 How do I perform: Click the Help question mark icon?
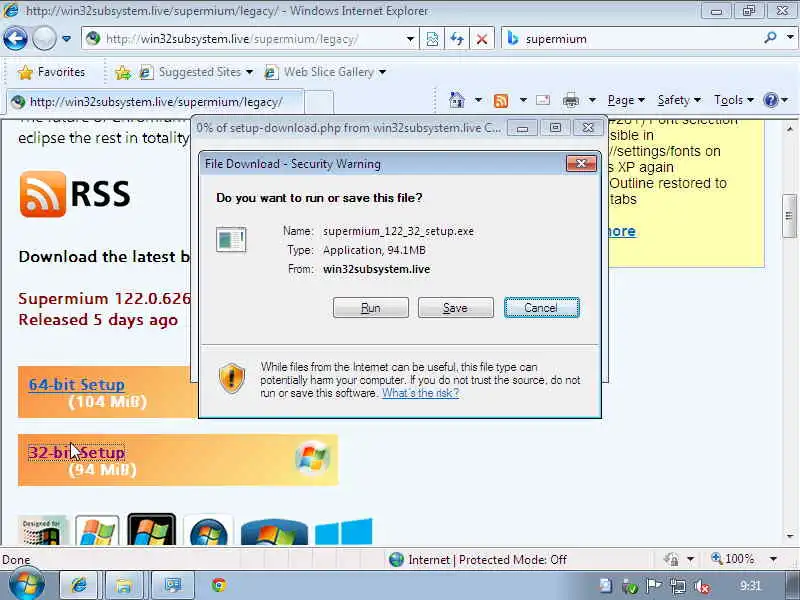tap(770, 100)
